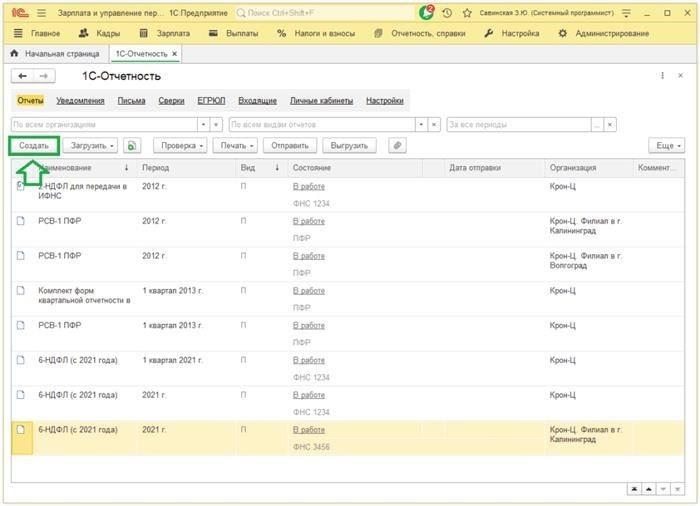Viewport: 700px width, 506px height.
Task: Open В работе link for 1 квартал 2021 row
Action: pos(309,360)
